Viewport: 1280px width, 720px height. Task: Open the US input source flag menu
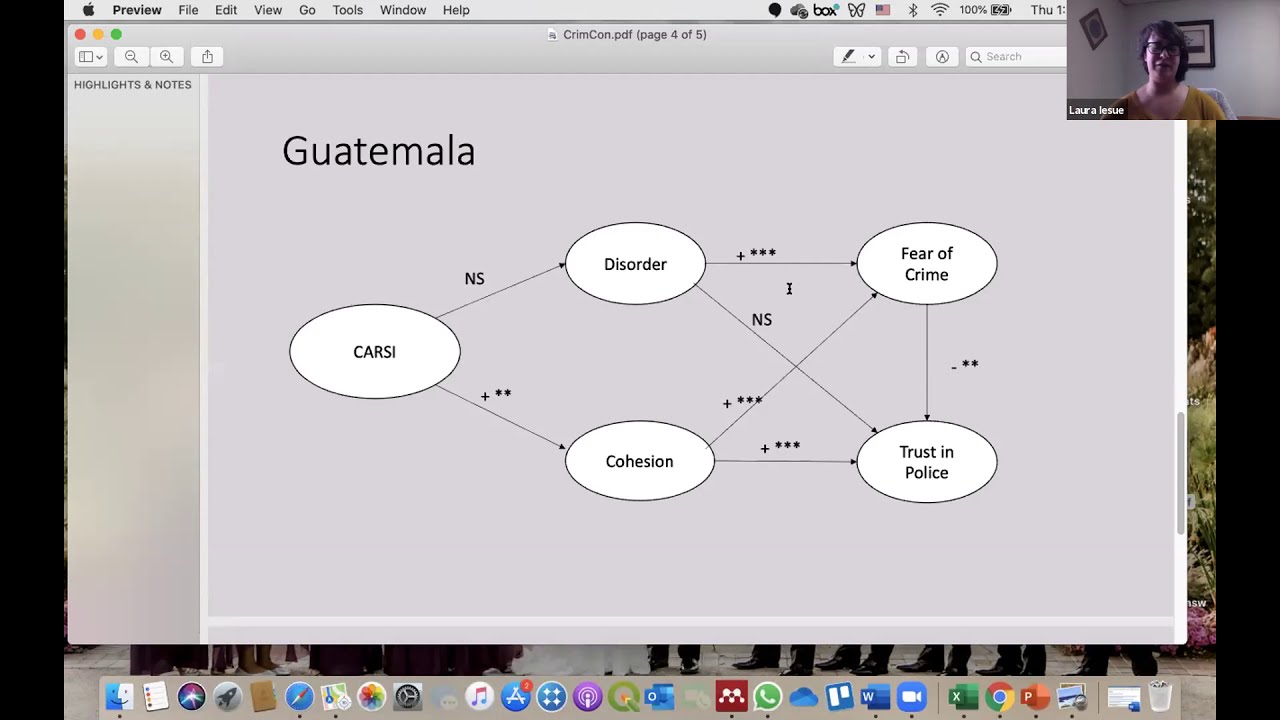883,10
